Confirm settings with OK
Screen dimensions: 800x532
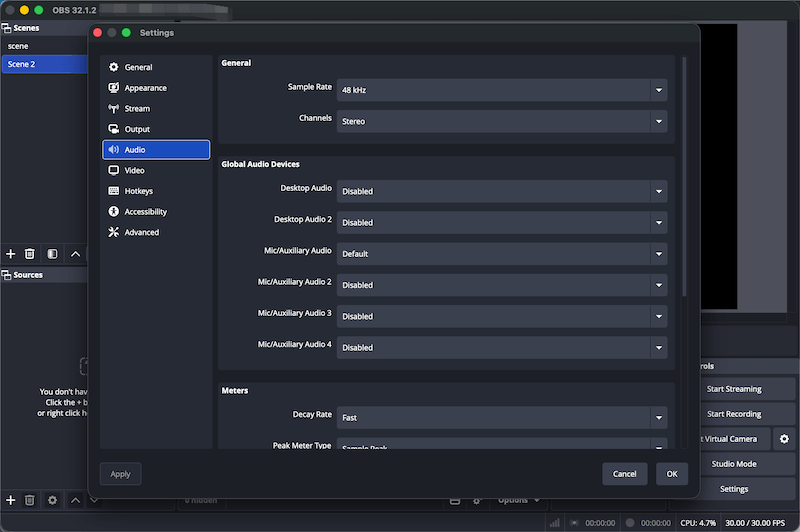[672, 474]
